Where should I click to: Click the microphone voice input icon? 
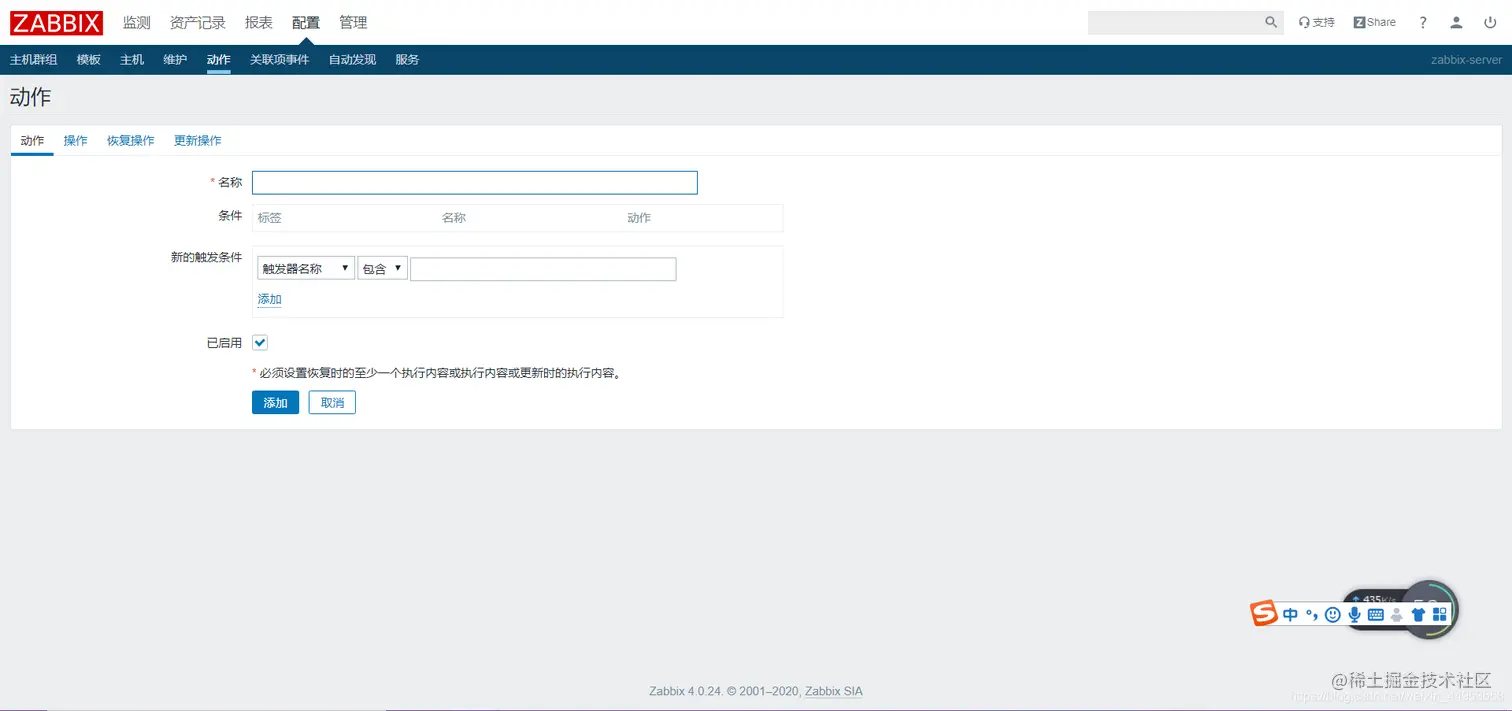tap(1354, 615)
